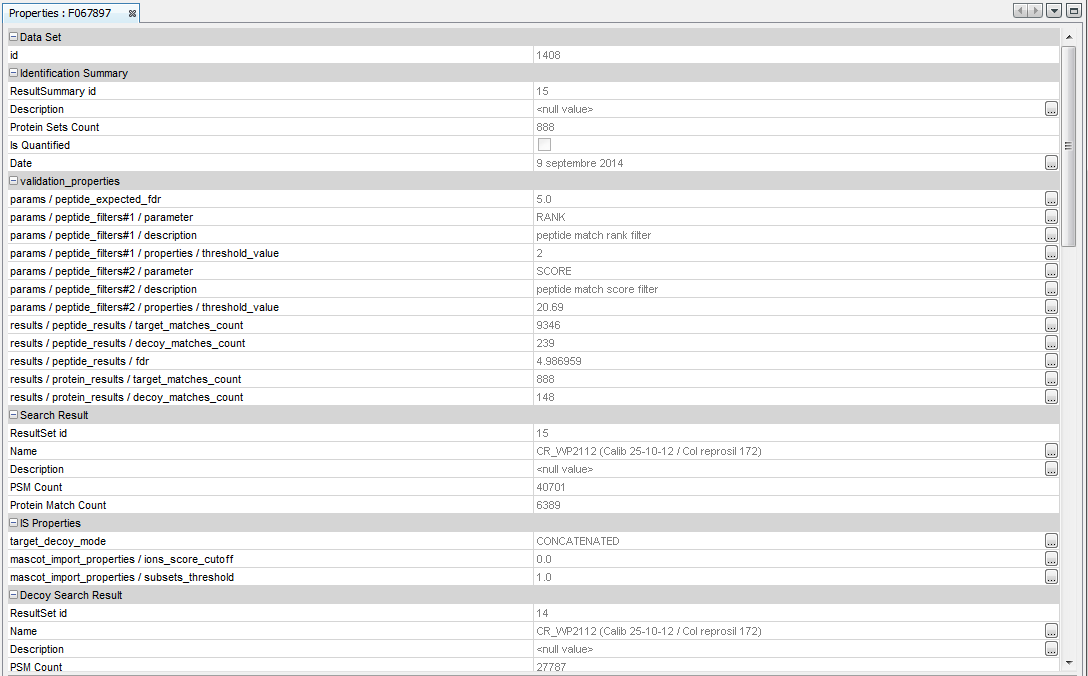Open ellipsis editor for peptide_expected_fdr
Image resolution: width=1088 pixels, height=676 pixels.
(1051, 199)
